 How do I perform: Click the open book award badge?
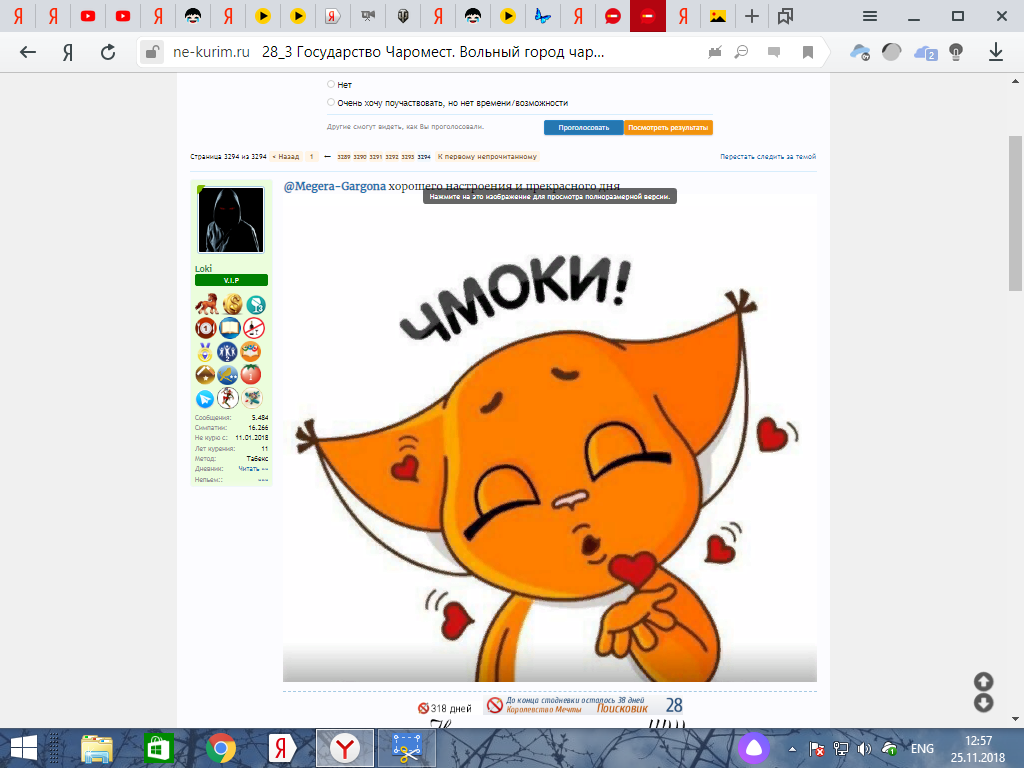(x=230, y=328)
